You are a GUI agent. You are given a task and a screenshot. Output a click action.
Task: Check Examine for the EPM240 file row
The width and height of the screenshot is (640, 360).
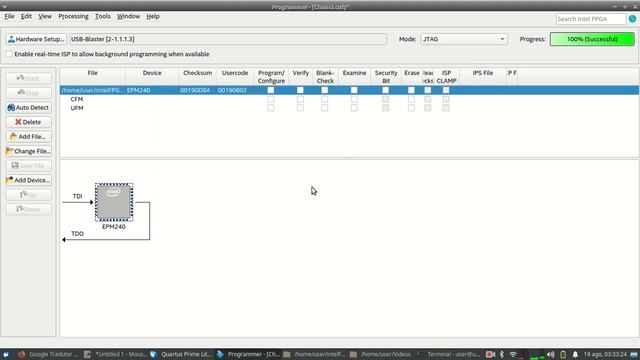(x=354, y=90)
